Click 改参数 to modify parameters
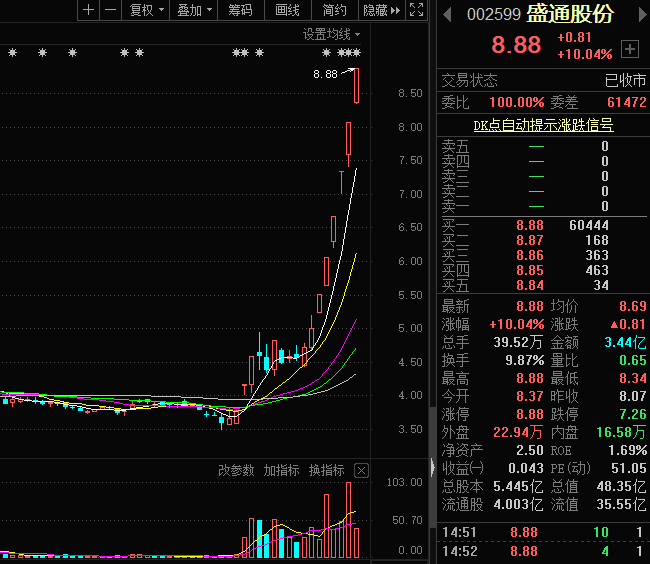Viewport: 650px width, 564px height. coord(237,470)
